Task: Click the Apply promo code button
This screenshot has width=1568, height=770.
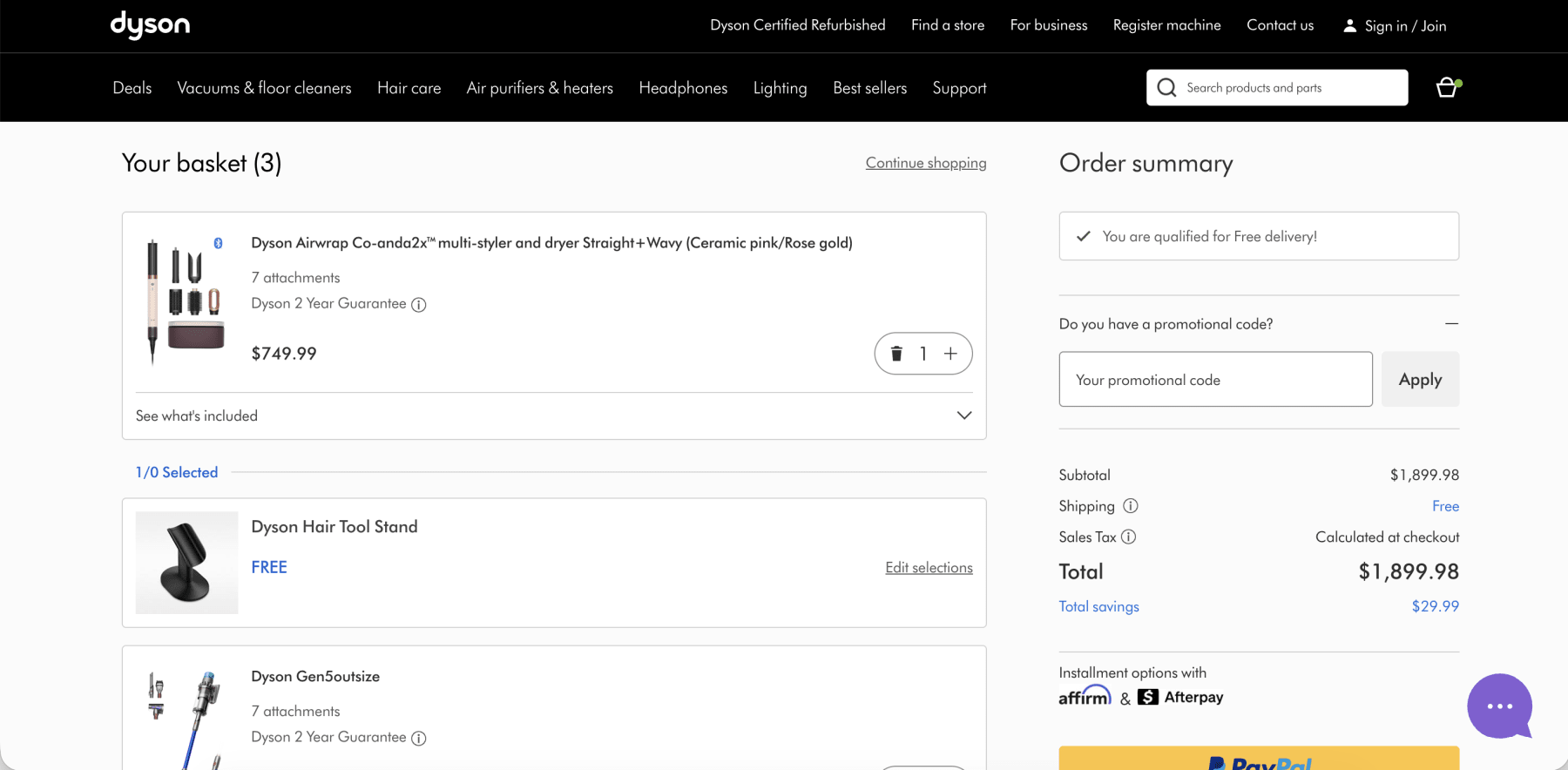Action: [x=1420, y=379]
